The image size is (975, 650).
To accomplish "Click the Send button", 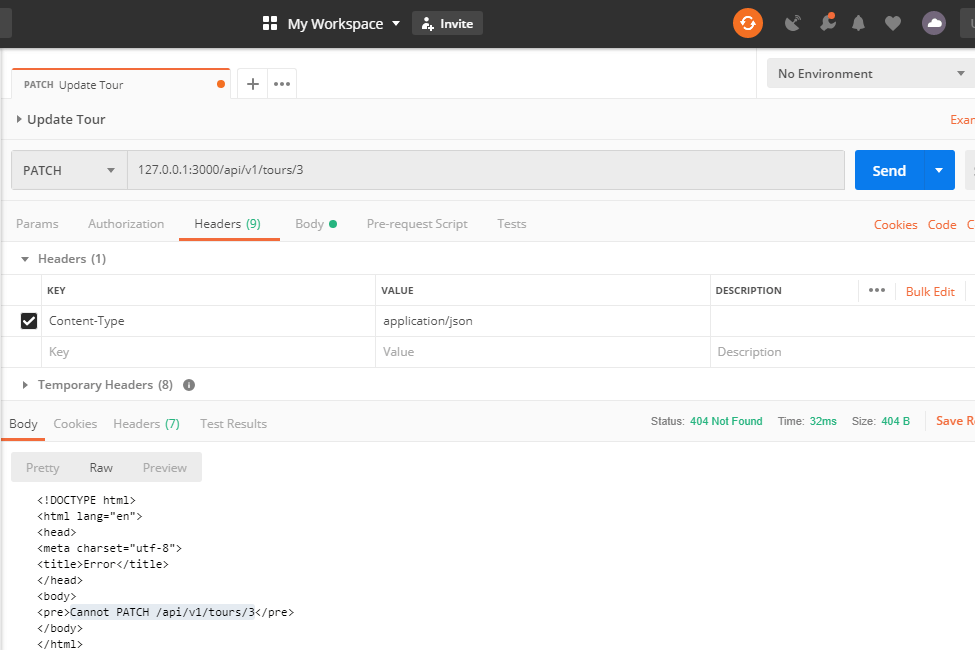I will pyautogui.click(x=889, y=170).
